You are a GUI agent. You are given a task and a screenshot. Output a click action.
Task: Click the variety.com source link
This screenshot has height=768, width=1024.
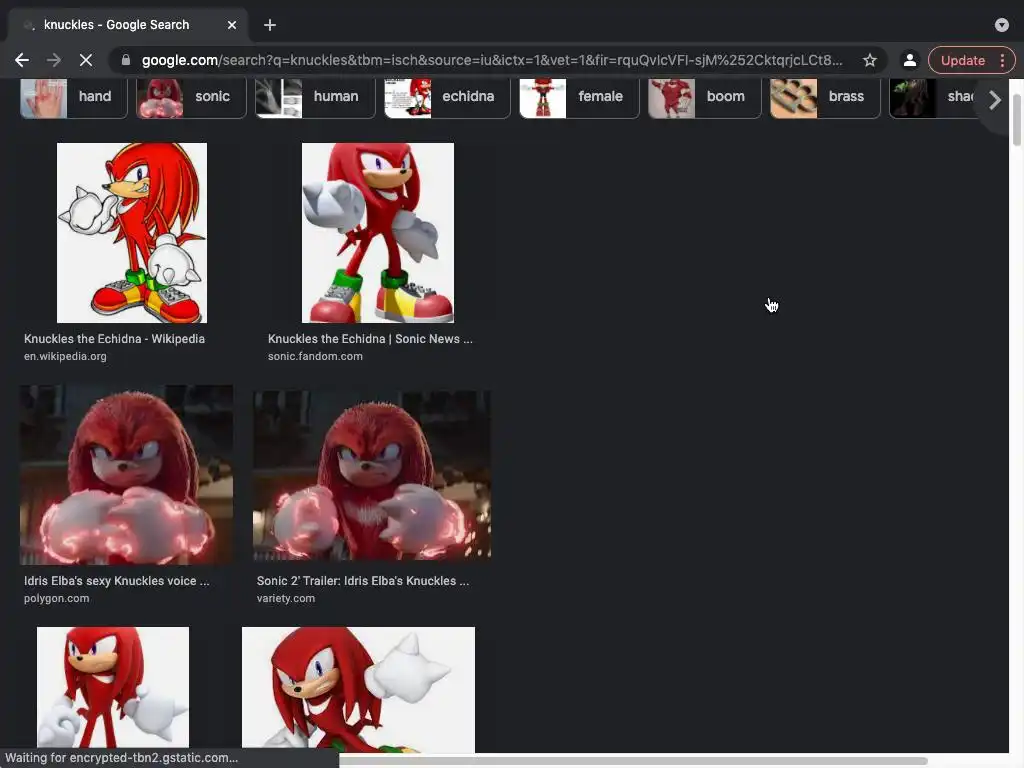[x=285, y=598]
